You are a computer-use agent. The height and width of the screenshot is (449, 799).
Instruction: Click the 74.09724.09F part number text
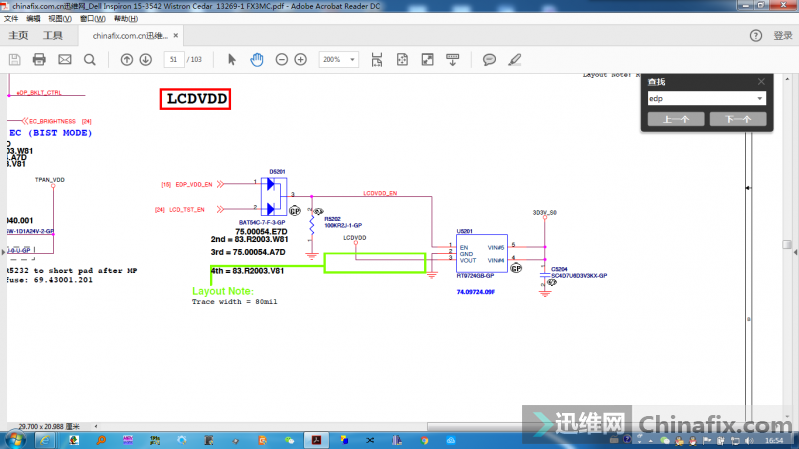(x=475, y=292)
